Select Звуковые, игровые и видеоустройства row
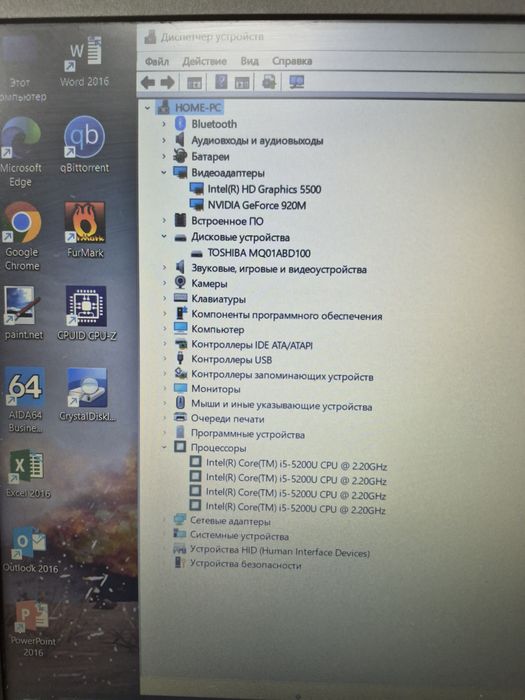Screen dimensions: 525x700 tap(279, 269)
